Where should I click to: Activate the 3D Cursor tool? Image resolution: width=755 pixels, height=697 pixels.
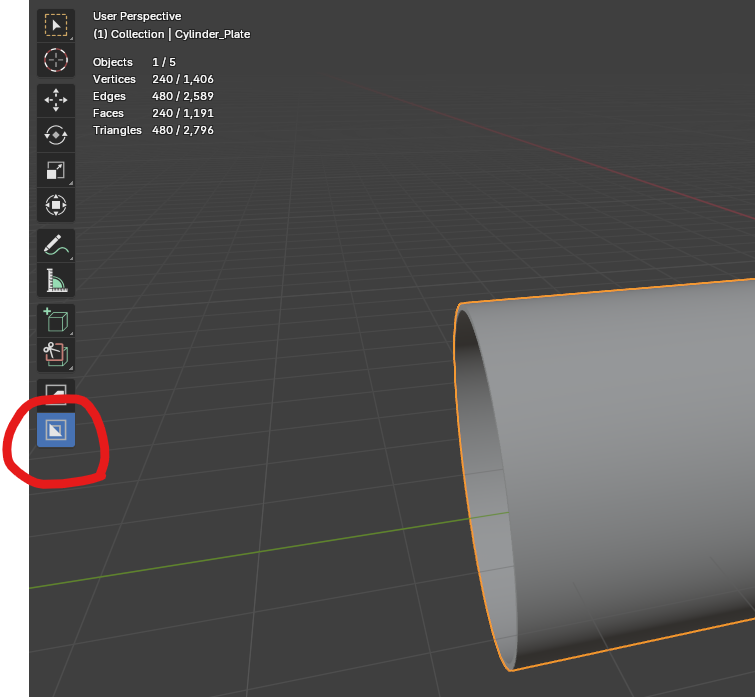pos(56,60)
